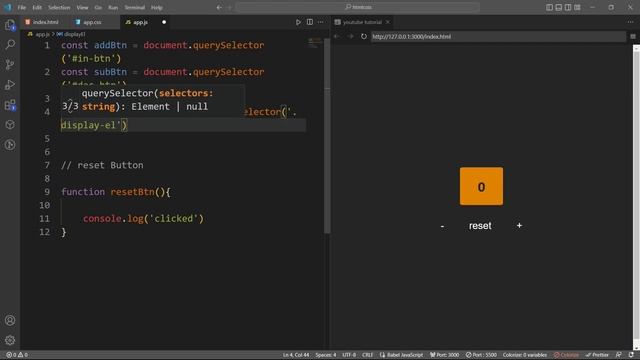
Task: Go forward in the browser preview
Action: click(350, 36)
